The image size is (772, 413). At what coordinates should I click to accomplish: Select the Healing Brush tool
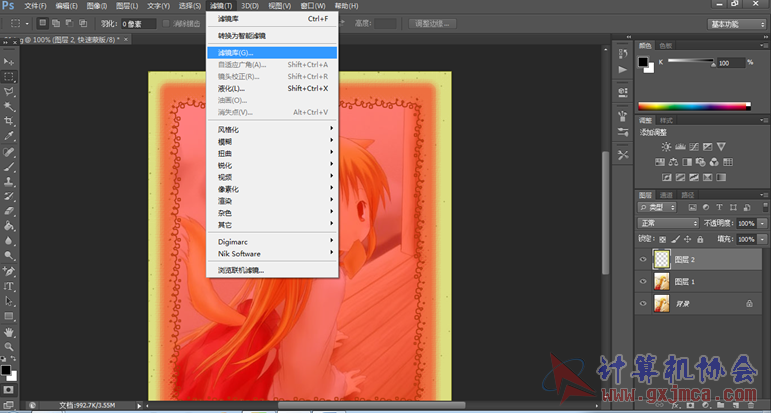(9, 152)
